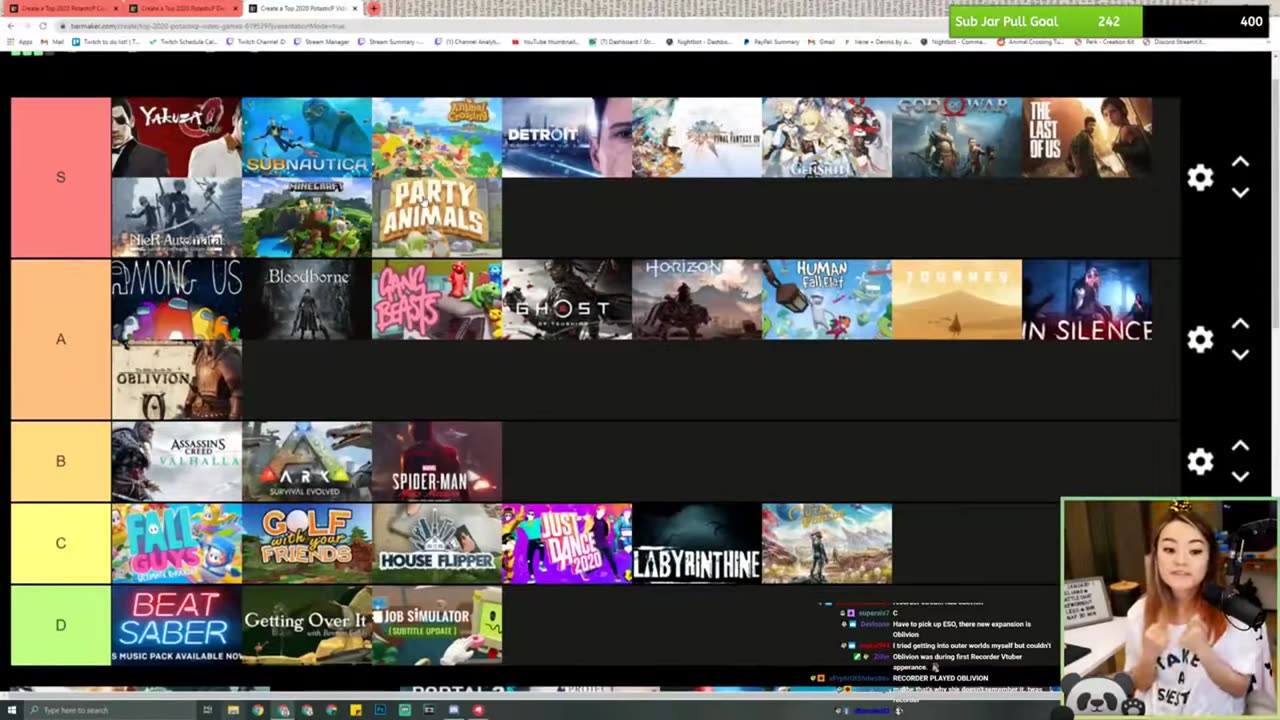
Task: Open settings gear for the A tier
Action: click(1200, 340)
